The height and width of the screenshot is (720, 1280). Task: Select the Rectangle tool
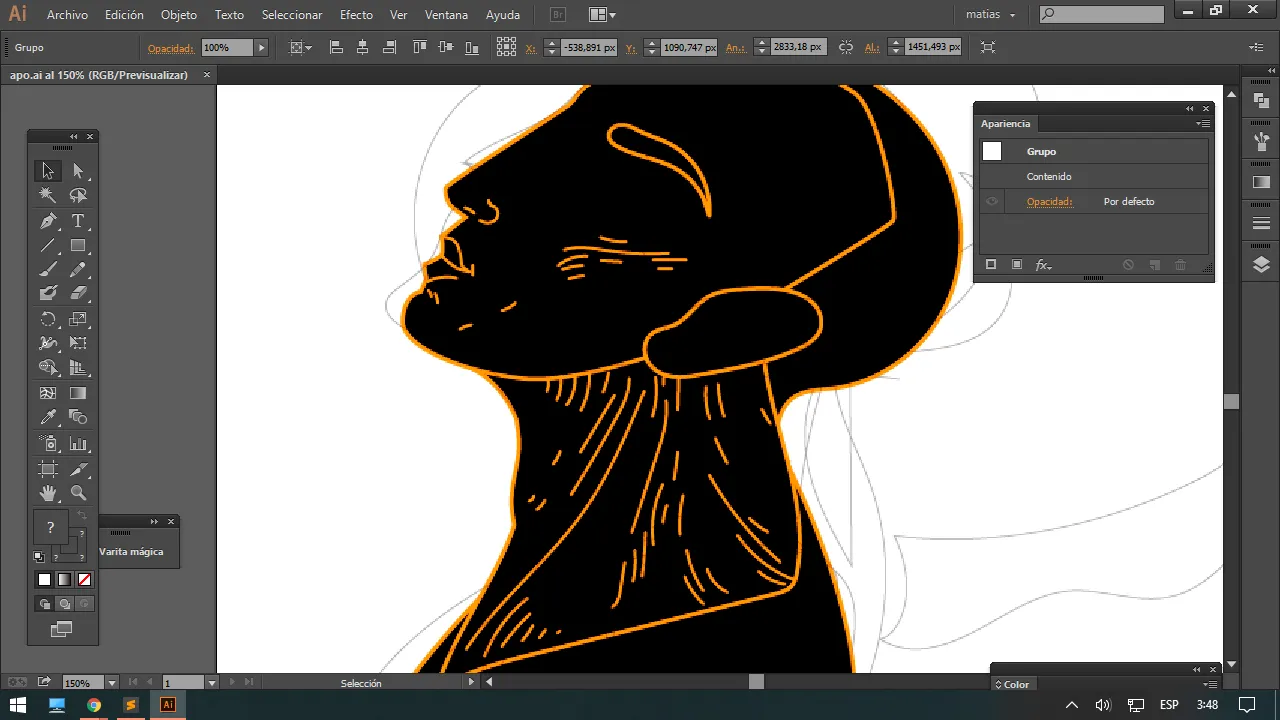pyautogui.click(x=78, y=245)
